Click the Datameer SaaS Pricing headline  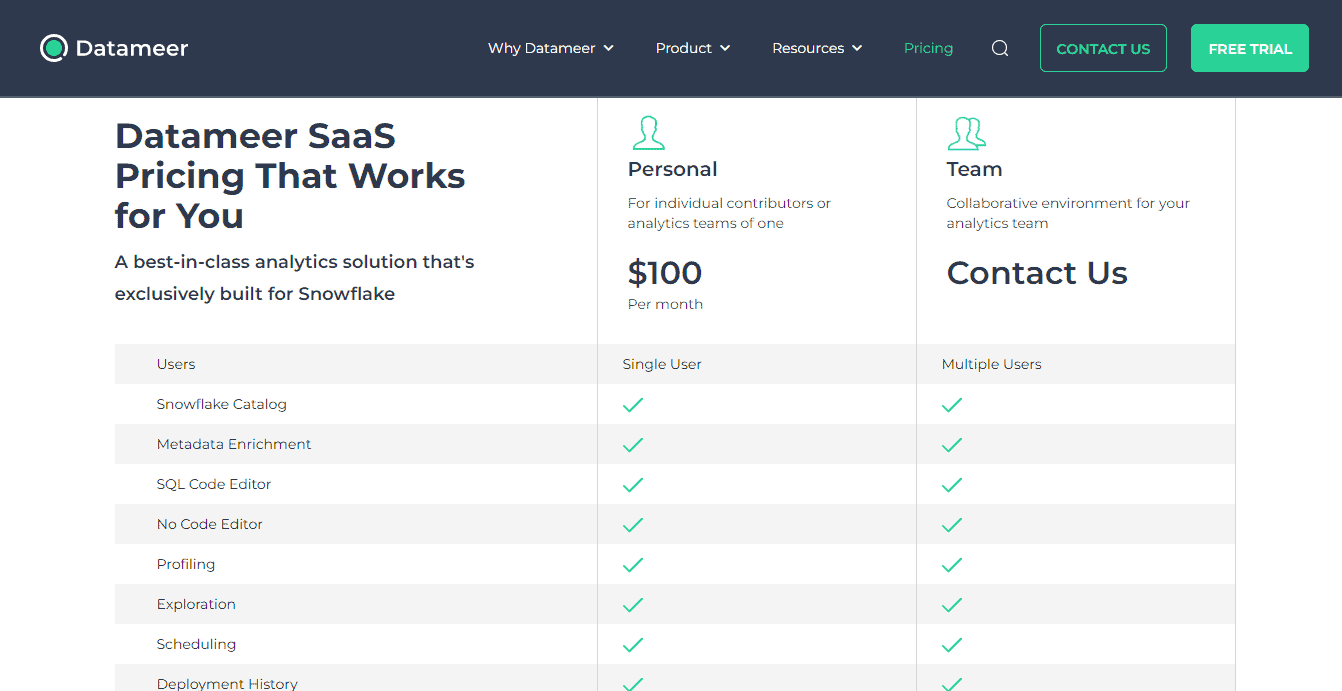click(290, 175)
